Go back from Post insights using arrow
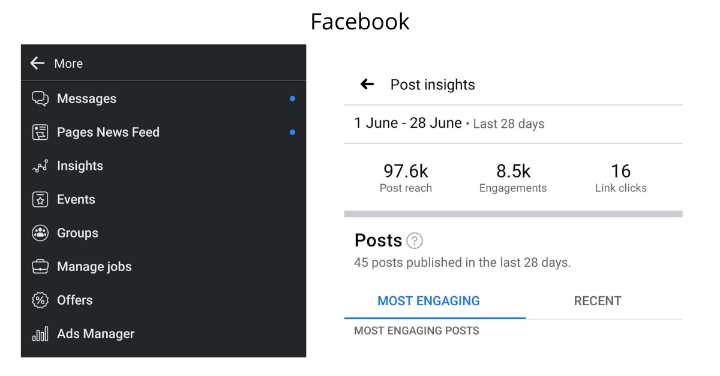Image resolution: width=720 pixels, height=376 pixels. 367,84
